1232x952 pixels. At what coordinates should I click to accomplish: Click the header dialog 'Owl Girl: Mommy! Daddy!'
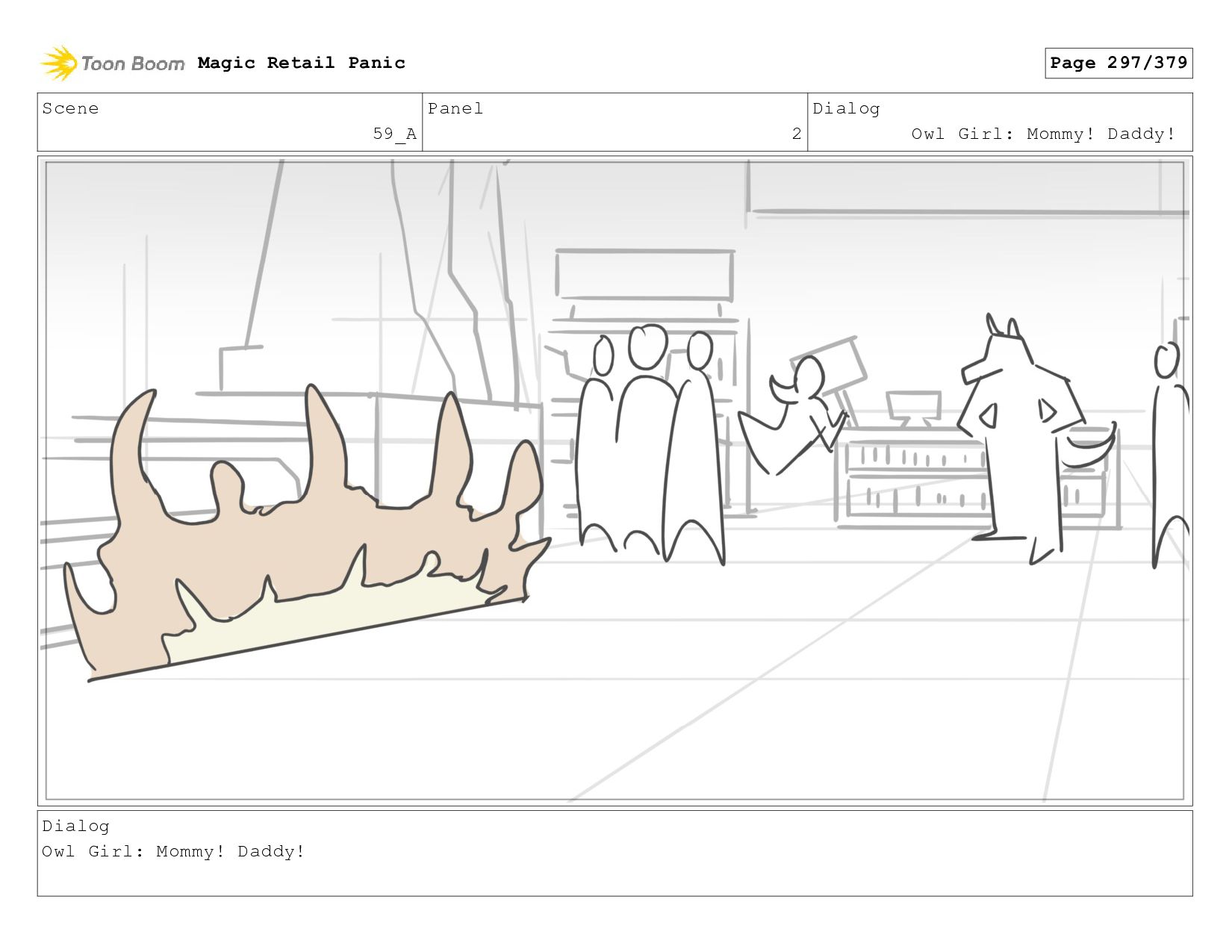[x=1043, y=134]
